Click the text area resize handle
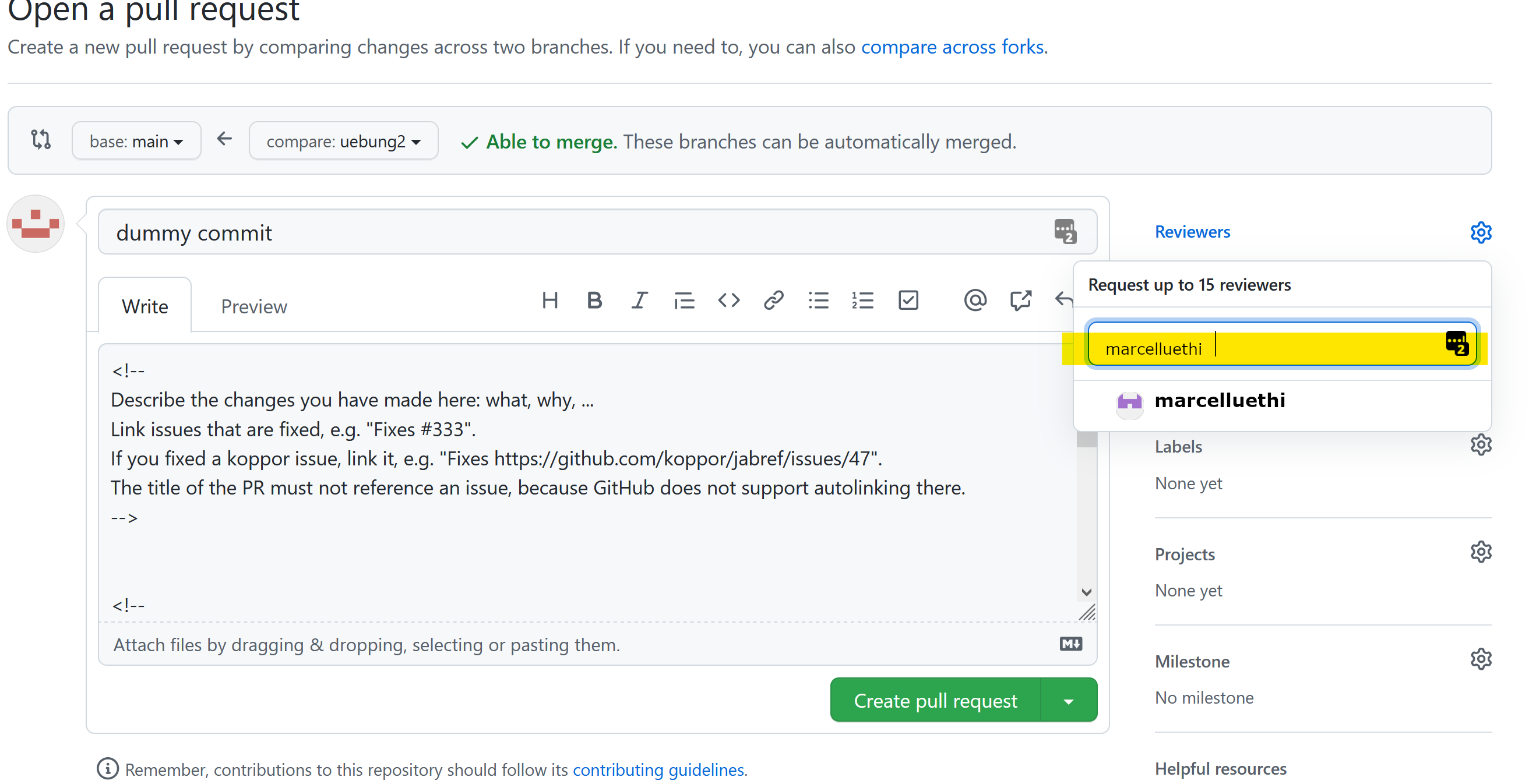Viewport: 1529px width, 784px height. 1087,612
